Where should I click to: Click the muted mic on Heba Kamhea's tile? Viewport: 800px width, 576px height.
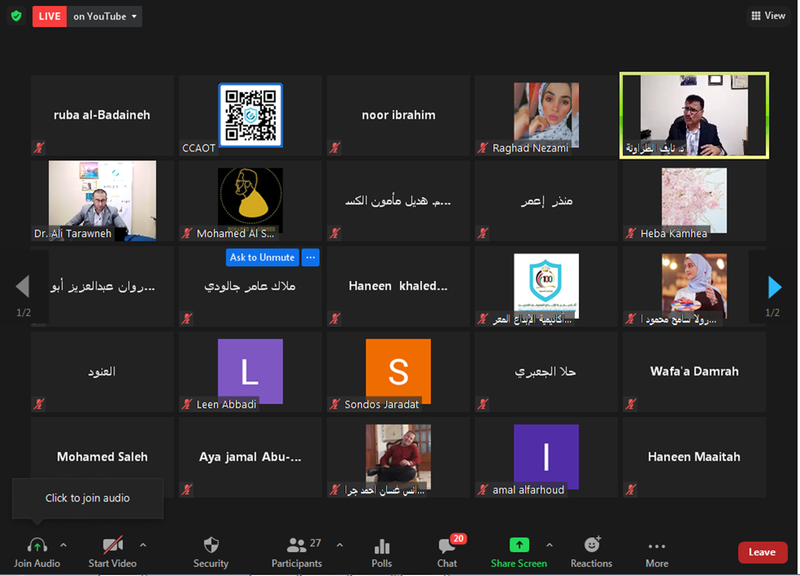point(631,233)
